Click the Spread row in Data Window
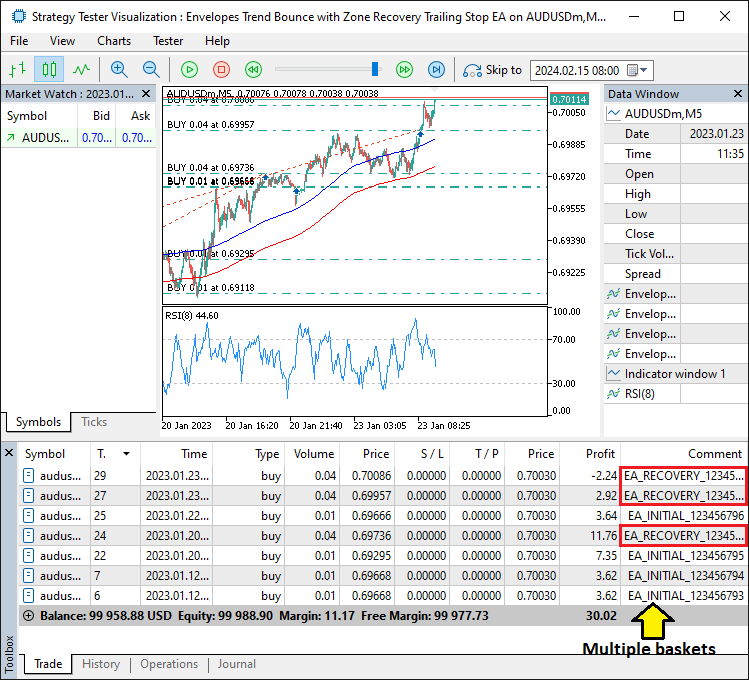The image size is (749, 680). [x=675, y=274]
